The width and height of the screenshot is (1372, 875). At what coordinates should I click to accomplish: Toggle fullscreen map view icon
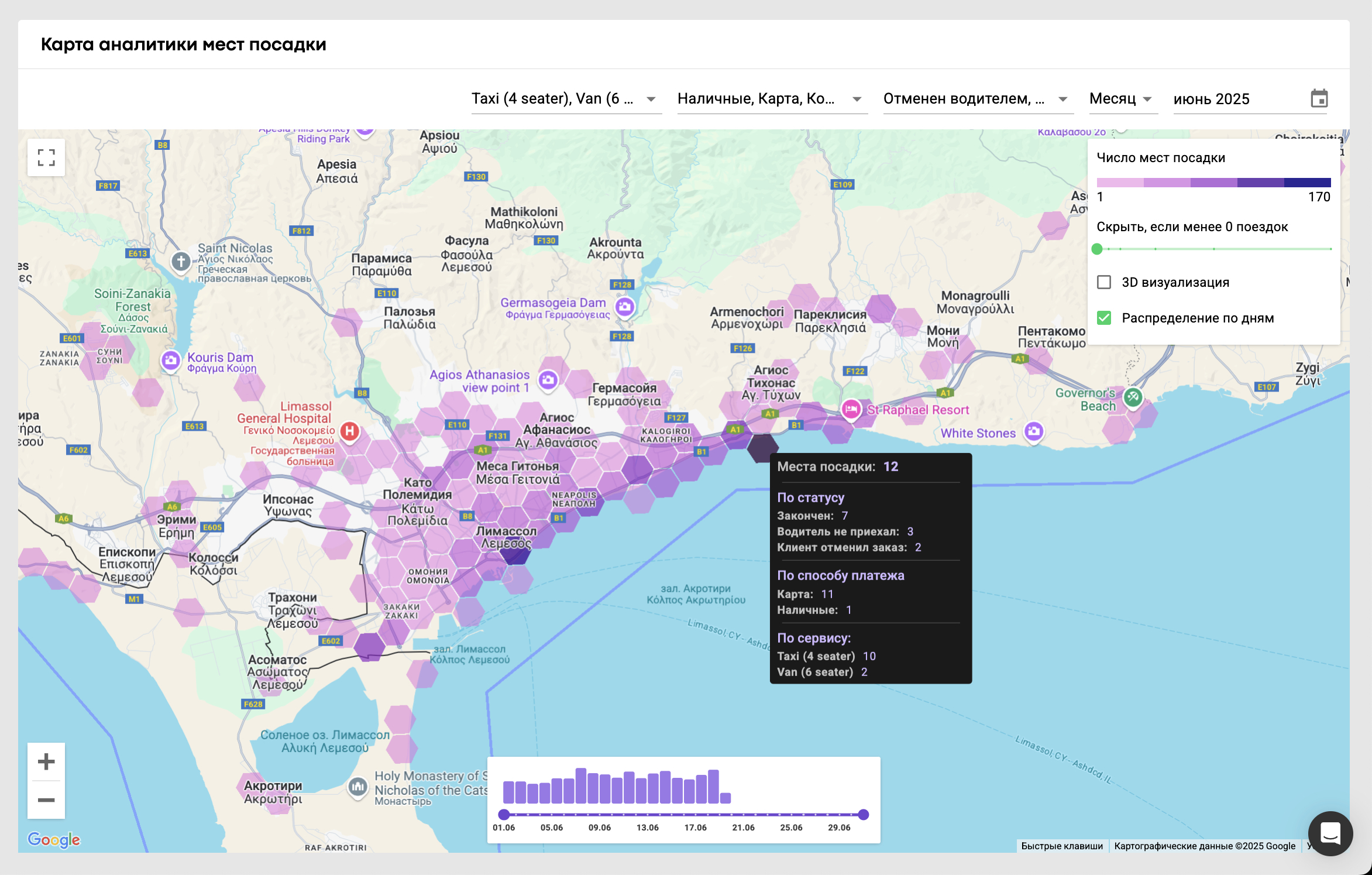pyautogui.click(x=46, y=157)
